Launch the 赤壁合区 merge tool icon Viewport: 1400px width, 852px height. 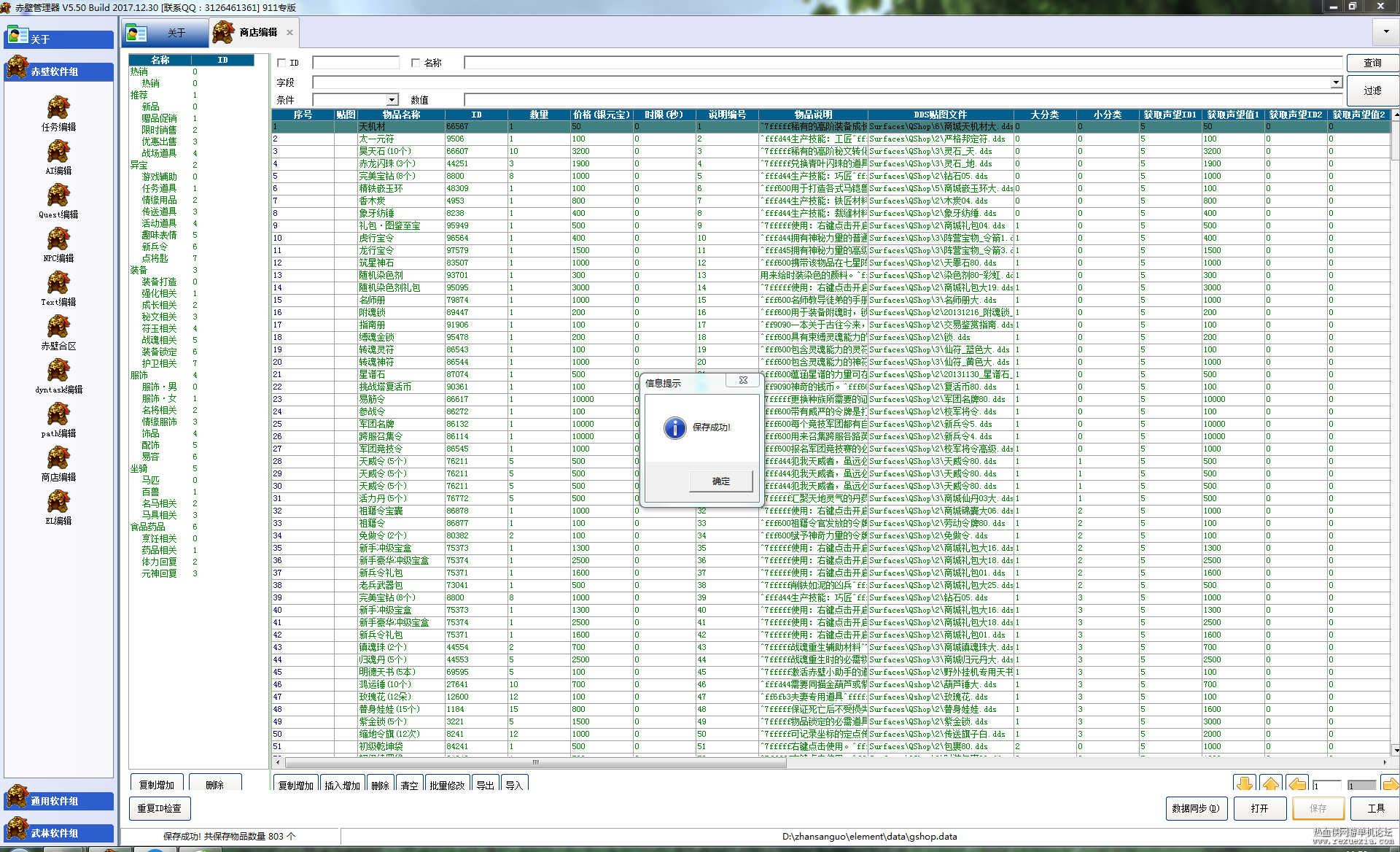click(x=58, y=327)
